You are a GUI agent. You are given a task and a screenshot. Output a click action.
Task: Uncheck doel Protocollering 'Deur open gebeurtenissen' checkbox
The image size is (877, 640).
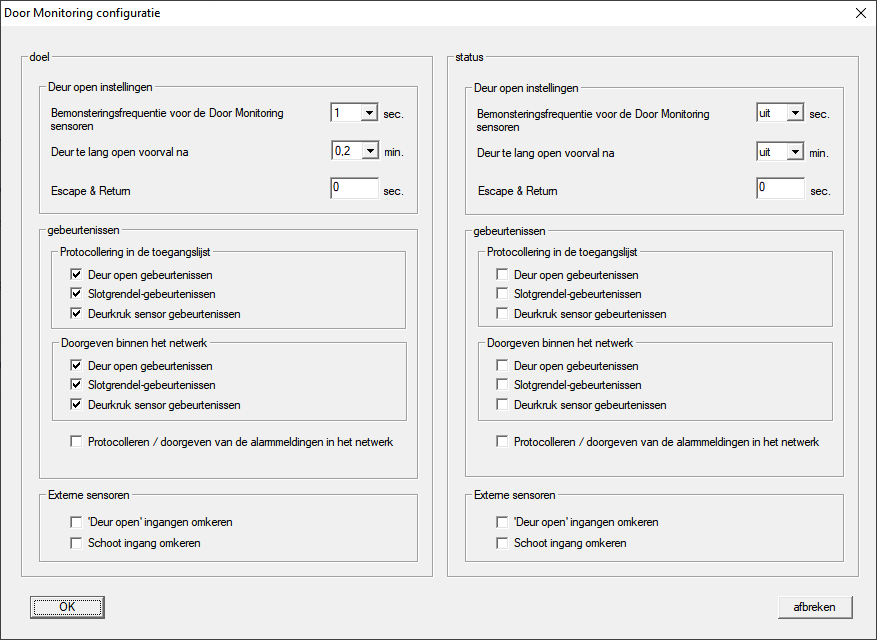click(x=77, y=274)
